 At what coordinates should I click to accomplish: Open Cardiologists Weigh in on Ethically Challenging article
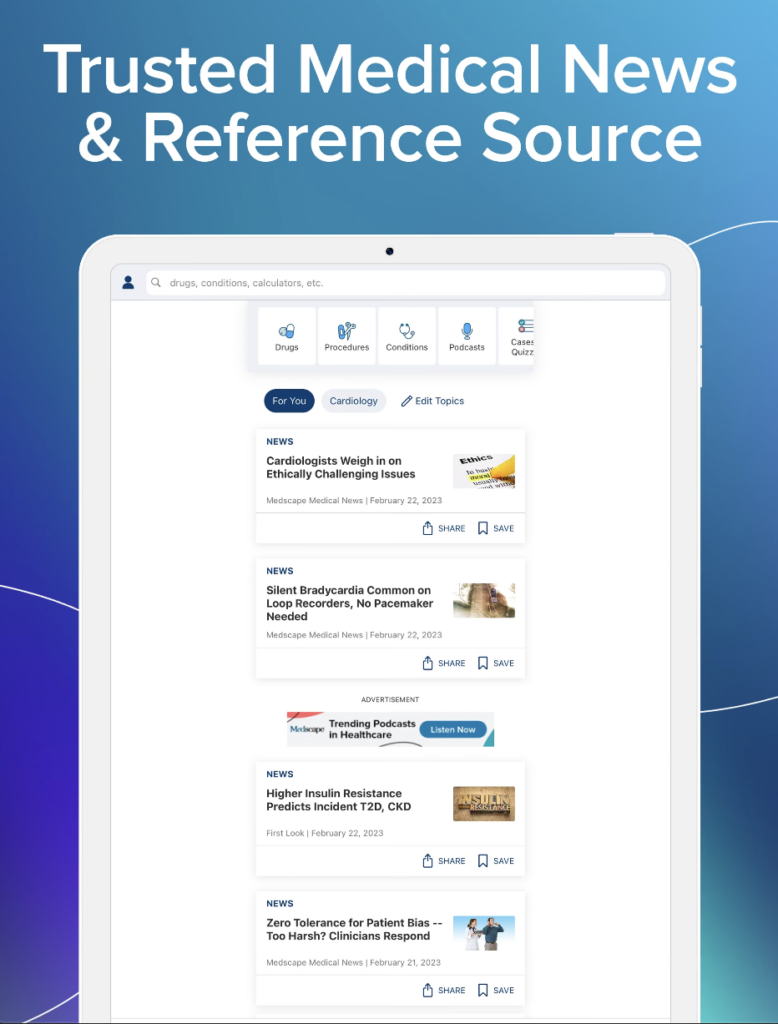[341, 468]
